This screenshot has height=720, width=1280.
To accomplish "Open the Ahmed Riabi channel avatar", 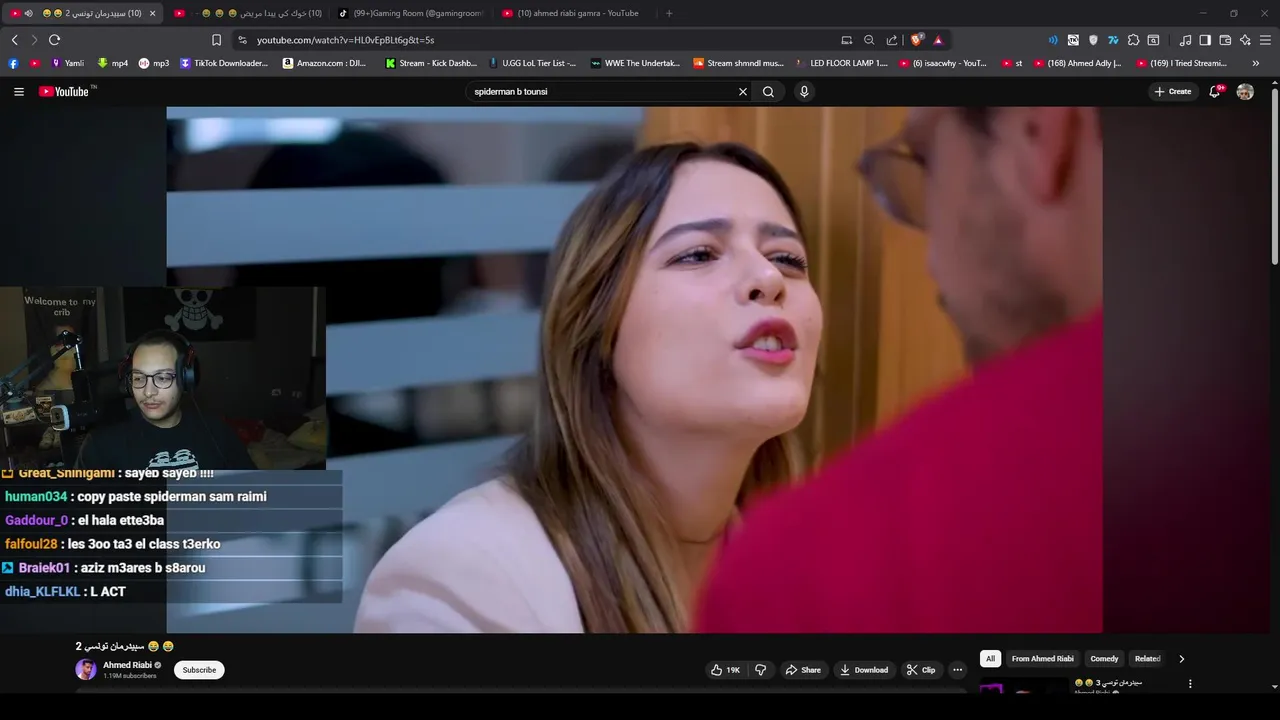I will pos(86,670).
